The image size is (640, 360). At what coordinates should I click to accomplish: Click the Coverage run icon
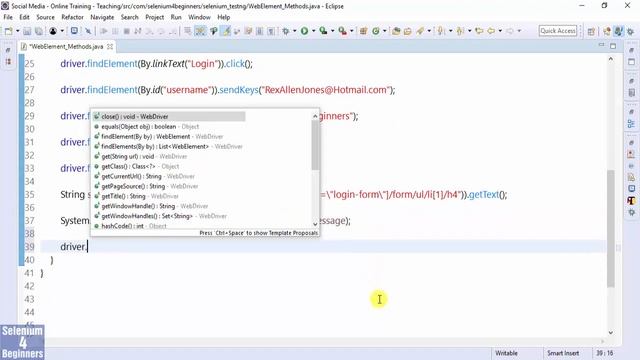tap(323, 31)
